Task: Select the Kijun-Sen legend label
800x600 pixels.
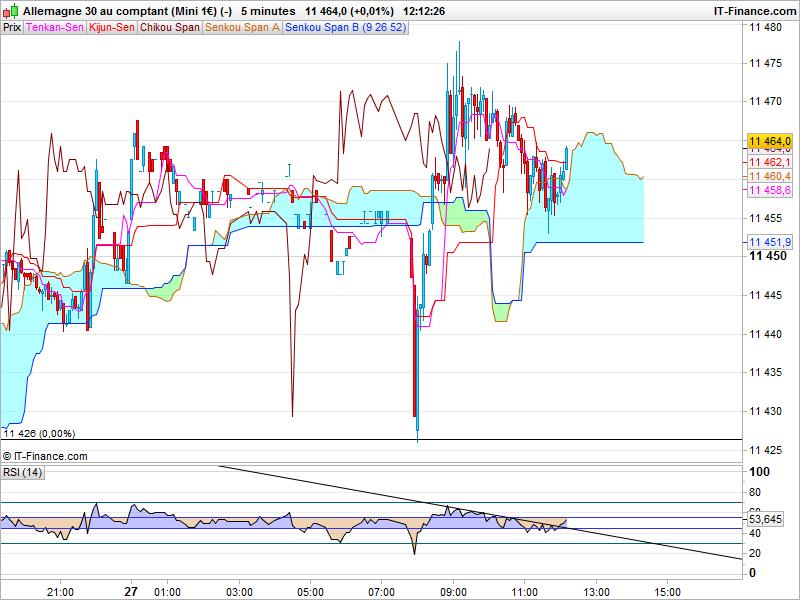Action: coord(112,28)
